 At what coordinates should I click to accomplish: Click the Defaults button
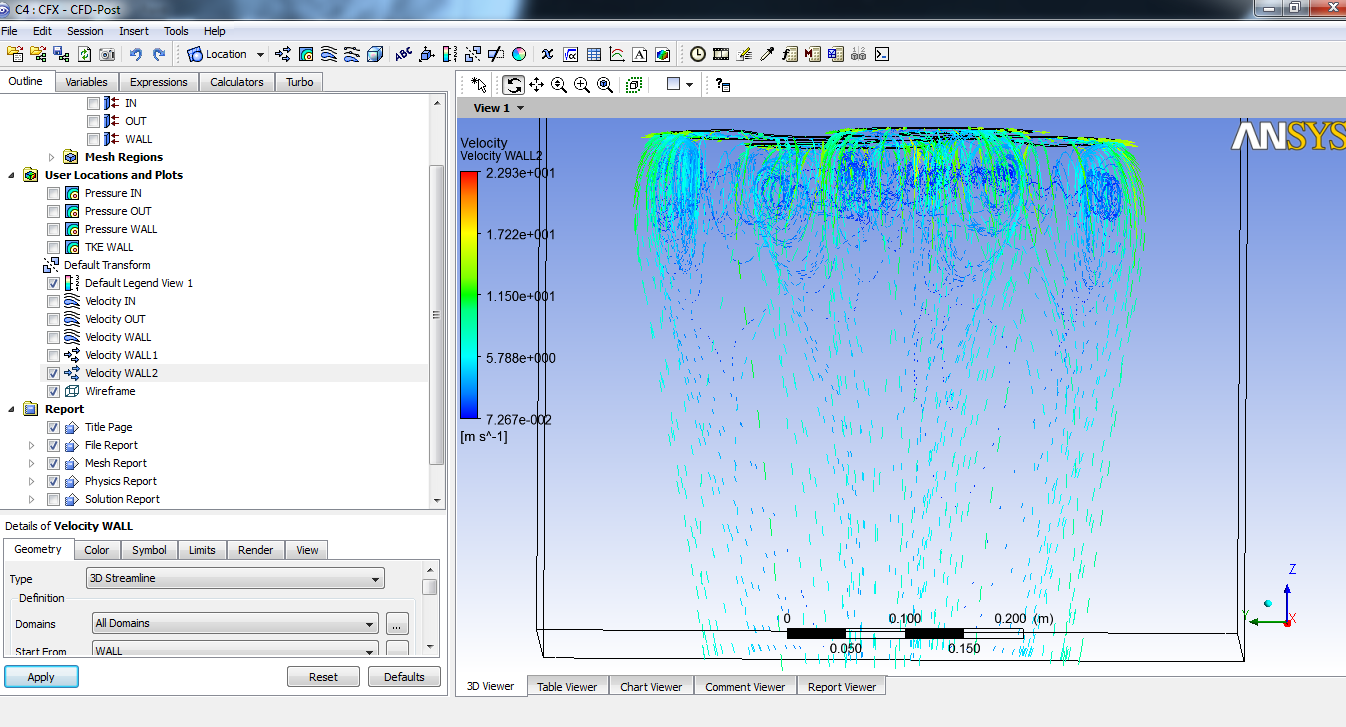[404, 677]
